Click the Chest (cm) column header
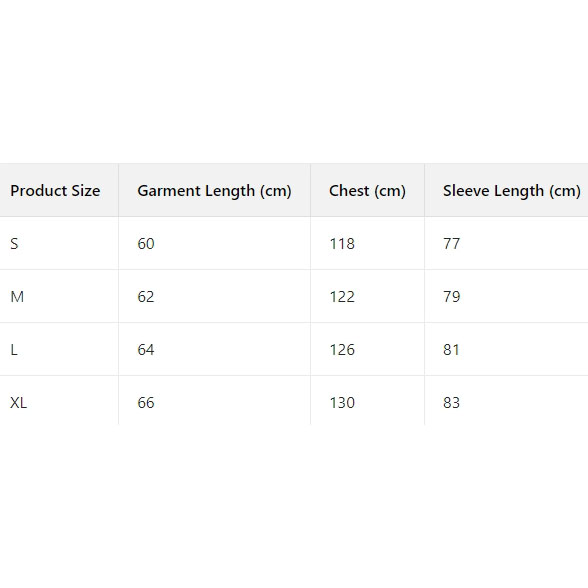The height and width of the screenshot is (588, 588). [x=367, y=191]
